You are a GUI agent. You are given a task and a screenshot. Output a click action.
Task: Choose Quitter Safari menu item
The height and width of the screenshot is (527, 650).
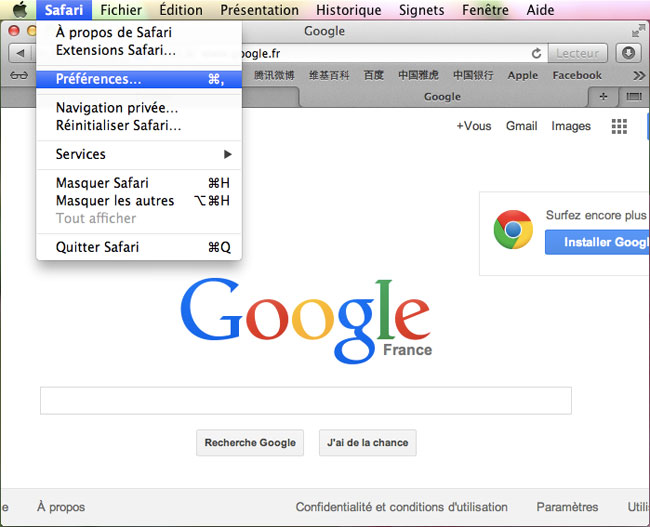(139, 247)
